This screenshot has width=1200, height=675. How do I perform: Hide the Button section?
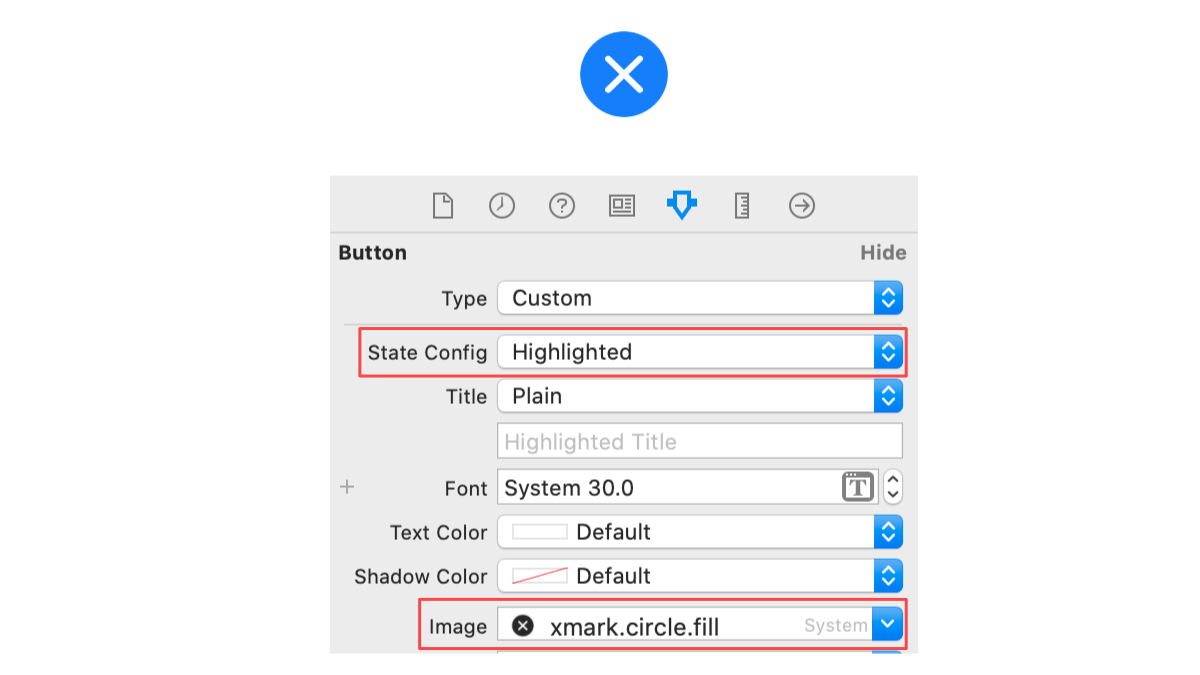[883, 253]
